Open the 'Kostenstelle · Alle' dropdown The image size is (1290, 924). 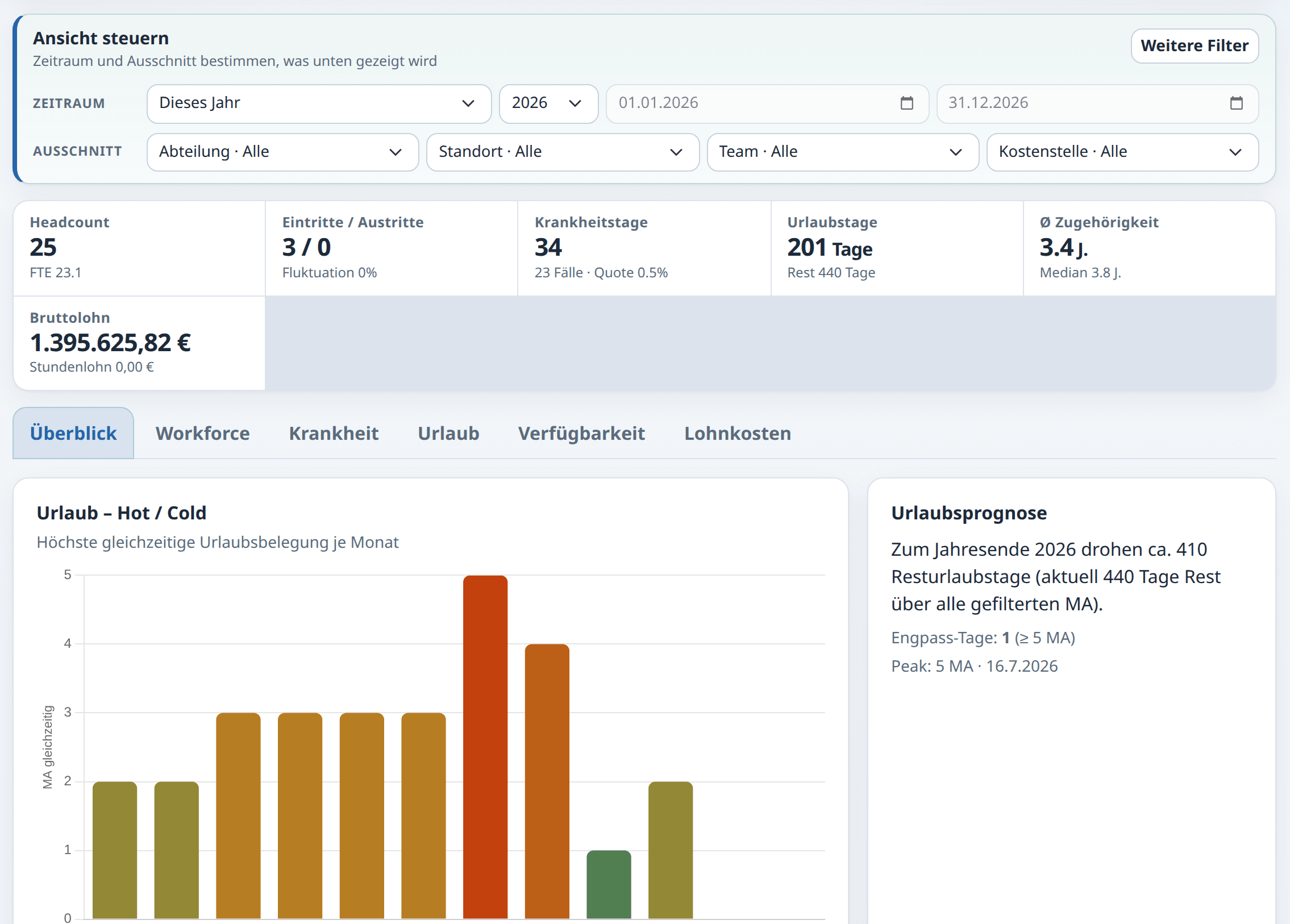1122,152
